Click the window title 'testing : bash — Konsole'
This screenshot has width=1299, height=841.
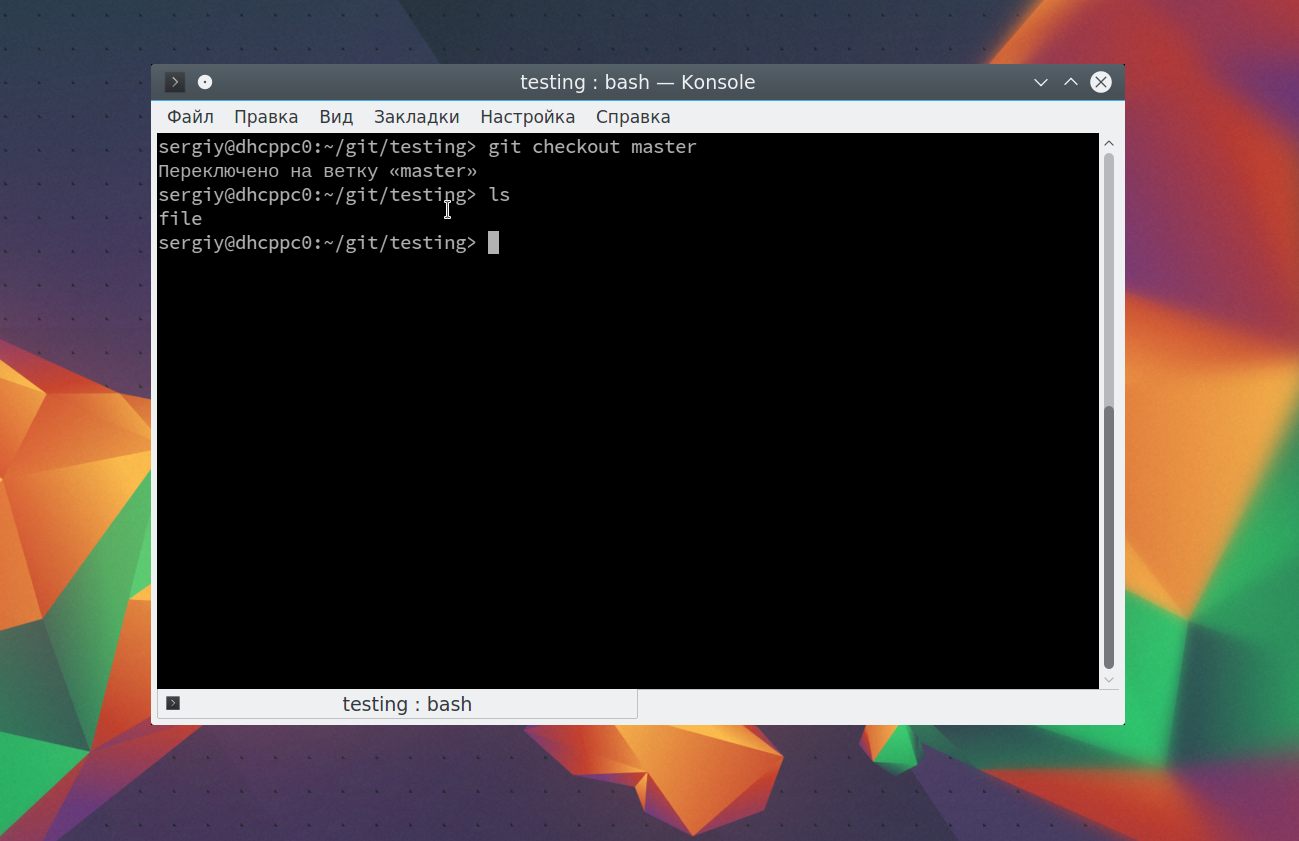(637, 82)
